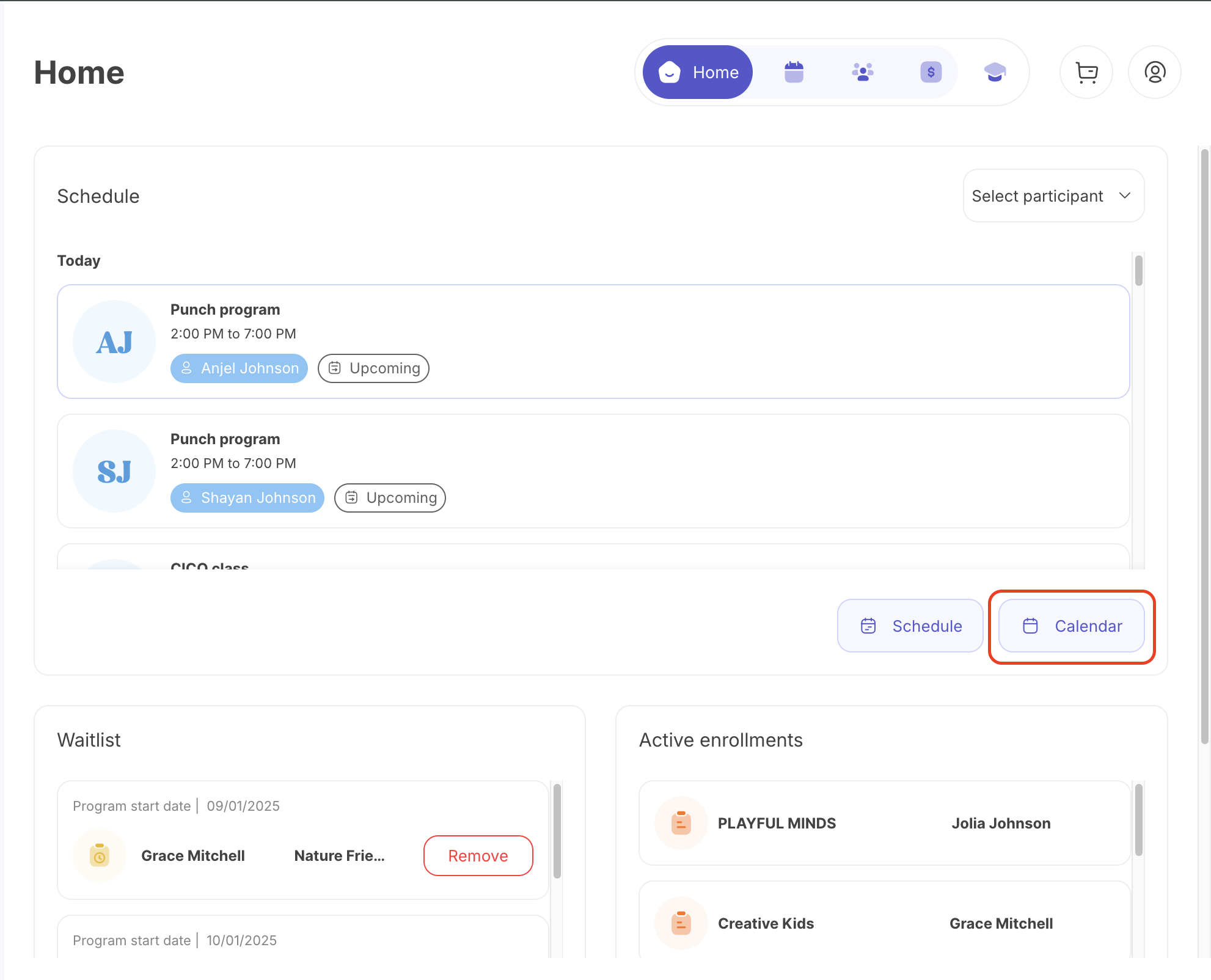Image resolution: width=1211 pixels, height=980 pixels.
Task: Open the user profile icon
Action: 1154,72
